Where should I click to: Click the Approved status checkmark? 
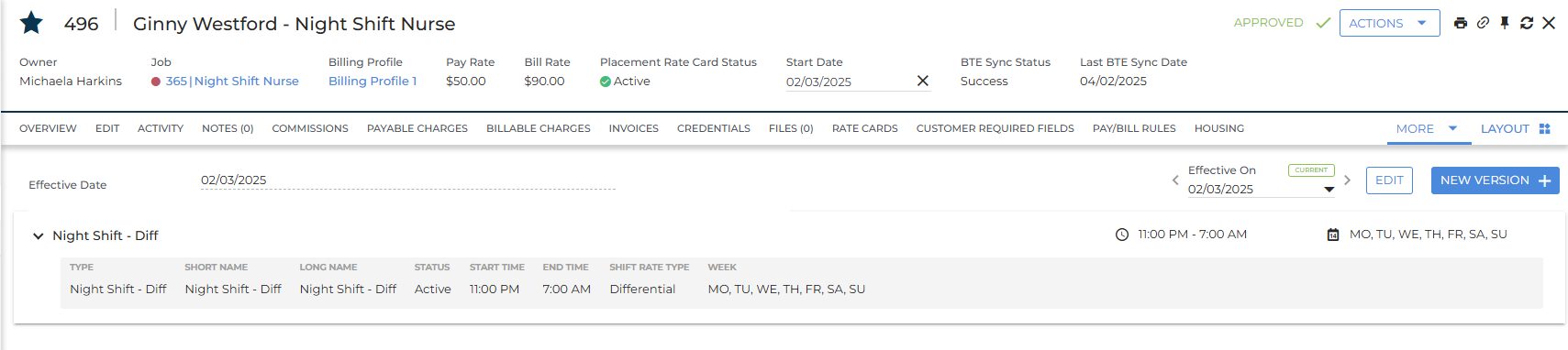coord(1323,23)
